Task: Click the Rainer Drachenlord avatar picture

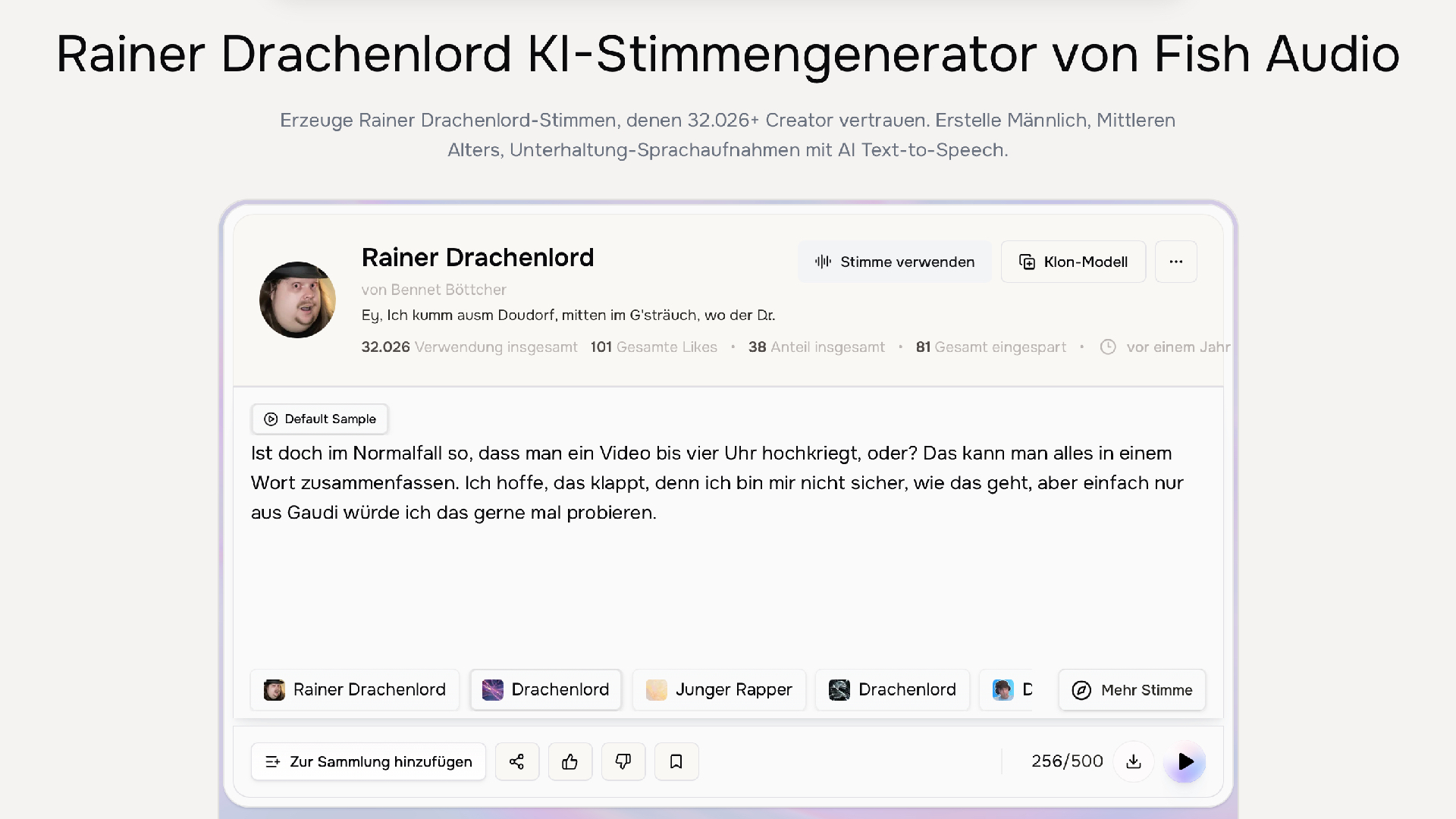Action: (x=297, y=300)
